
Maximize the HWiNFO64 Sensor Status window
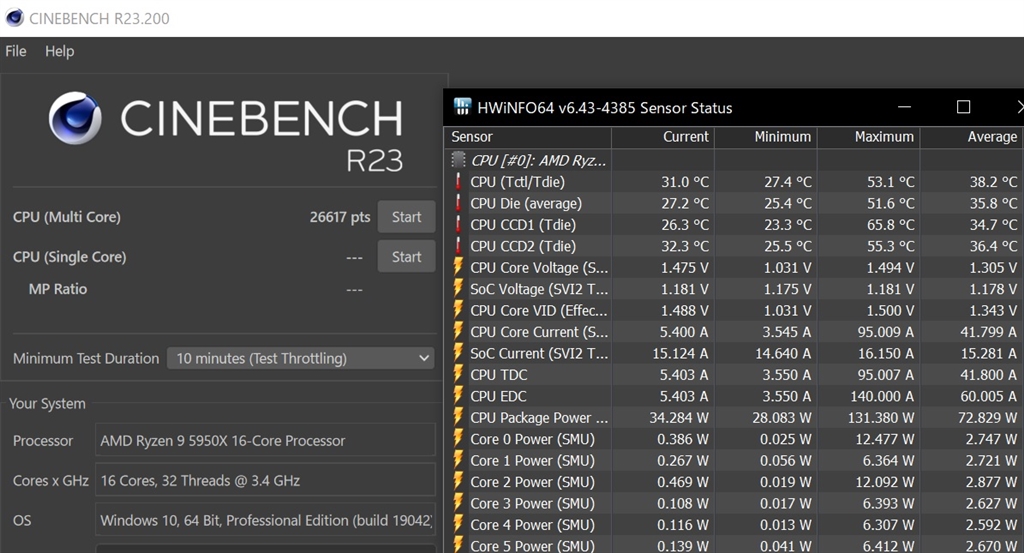pos(963,107)
